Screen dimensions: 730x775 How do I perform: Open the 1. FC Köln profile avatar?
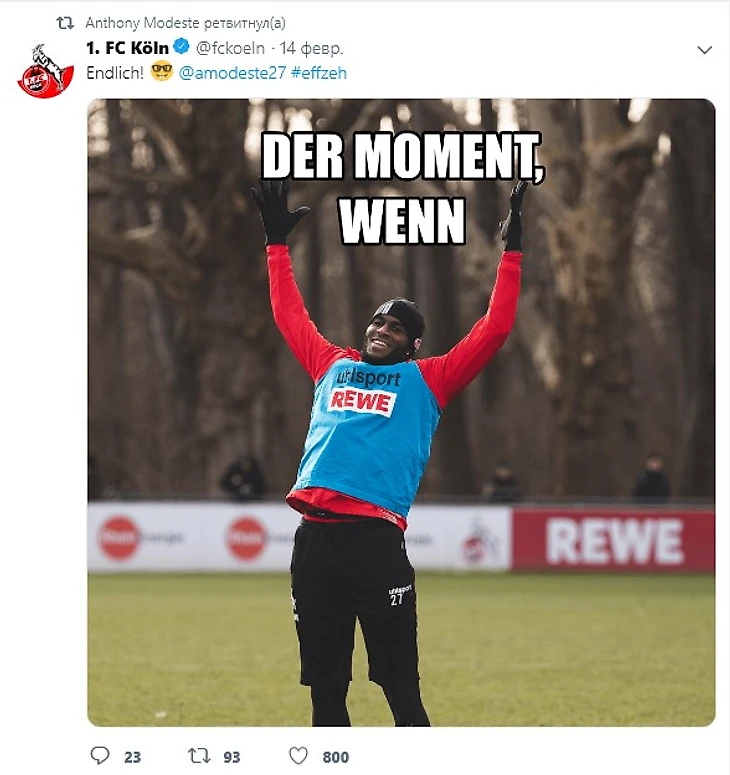pyautogui.click(x=45, y=71)
